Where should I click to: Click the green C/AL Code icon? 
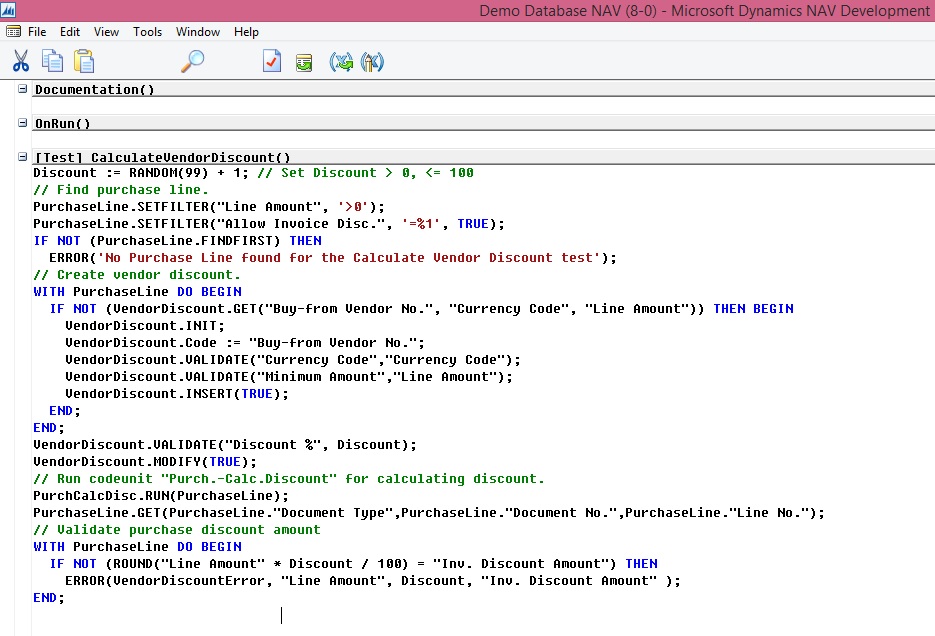click(x=304, y=62)
